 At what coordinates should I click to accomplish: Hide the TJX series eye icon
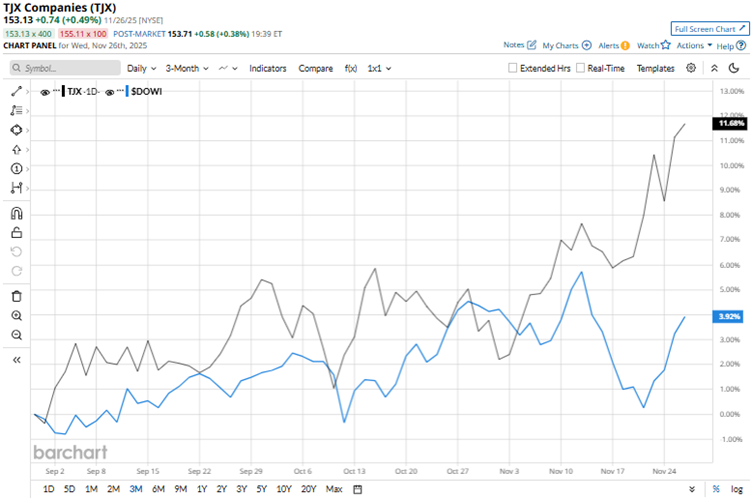pos(45,93)
